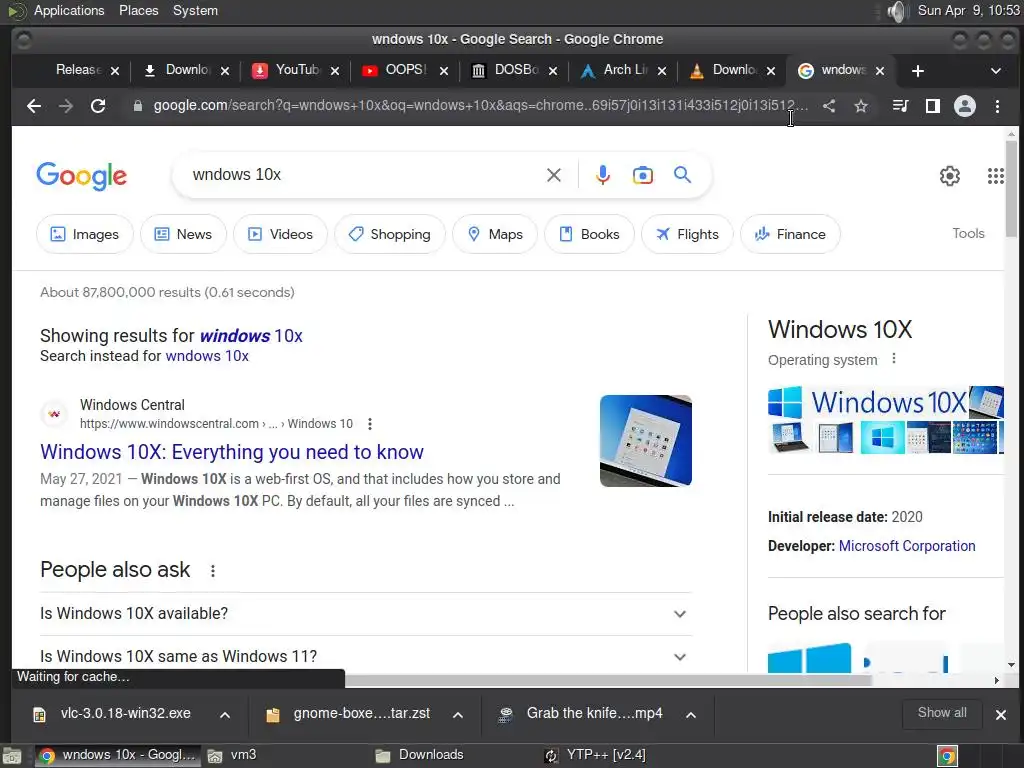Click the forward navigation arrow

pyautogui.click(x=66, y=106)
